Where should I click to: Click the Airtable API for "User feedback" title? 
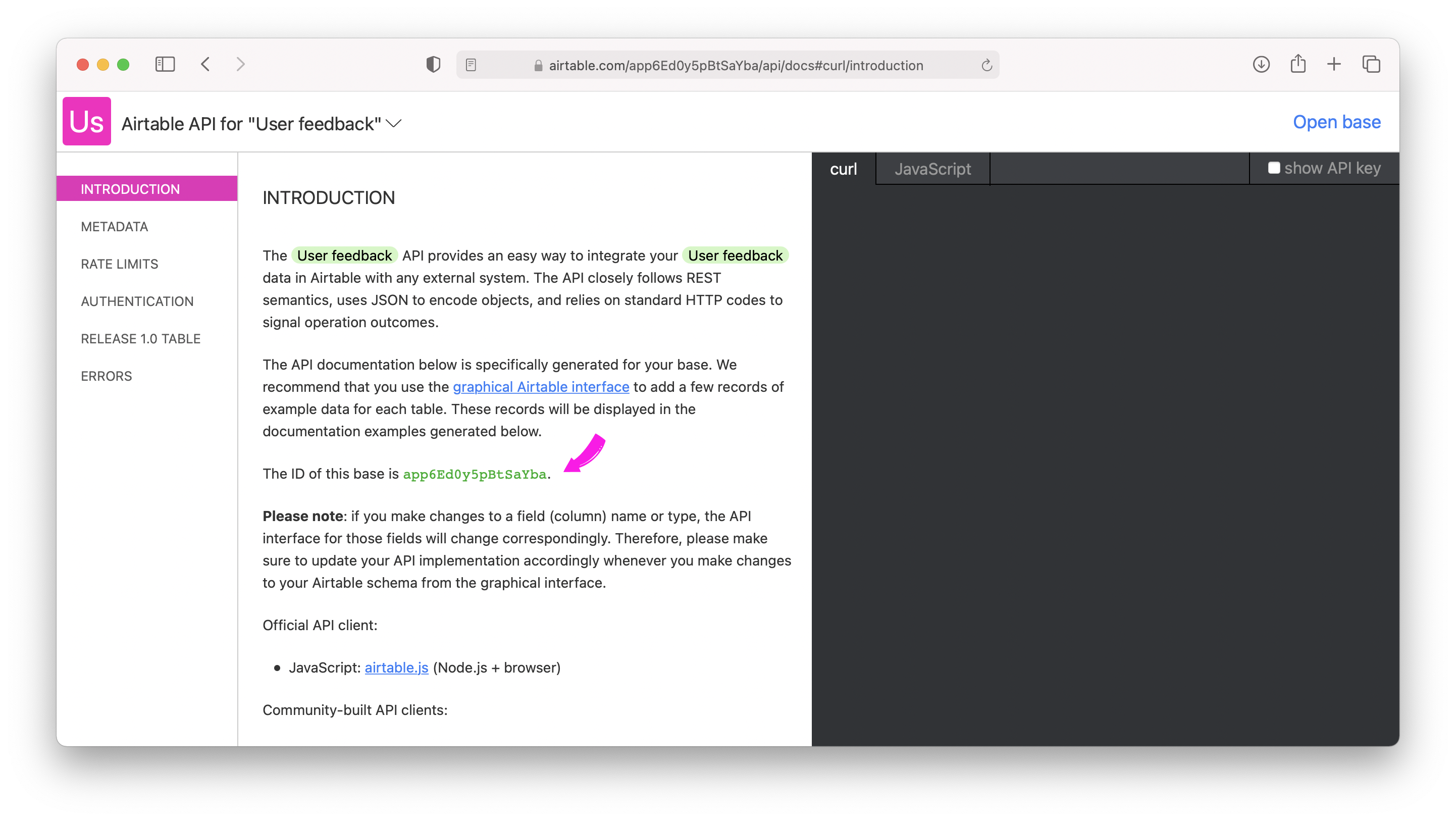pos(251,124)
